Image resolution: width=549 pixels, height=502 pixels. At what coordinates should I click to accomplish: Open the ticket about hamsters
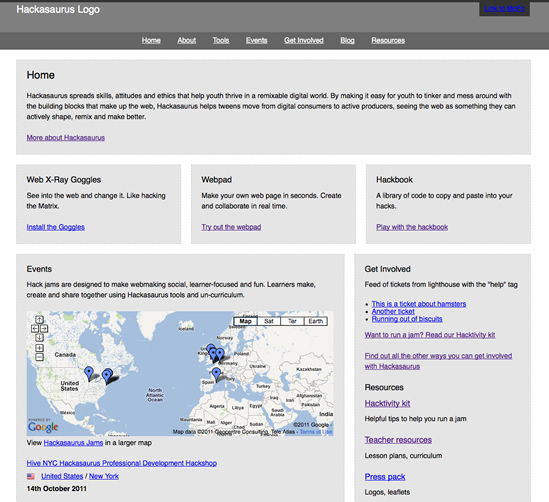419,304
